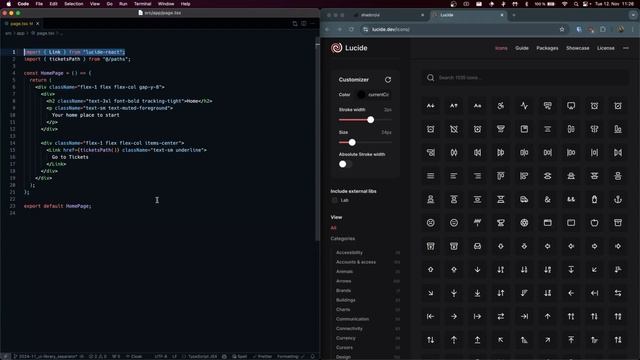Open the Icons nav tab
This screenshot has height=360, width=640.
coord(501,48)
